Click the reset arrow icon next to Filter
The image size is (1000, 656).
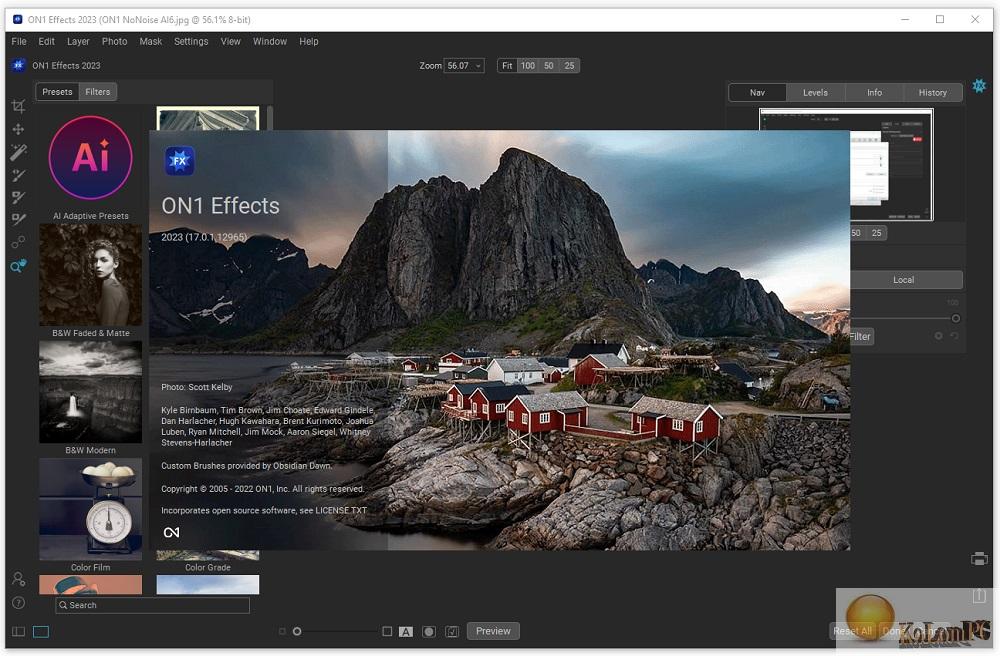pyautogui.click(x=954, y=336)
